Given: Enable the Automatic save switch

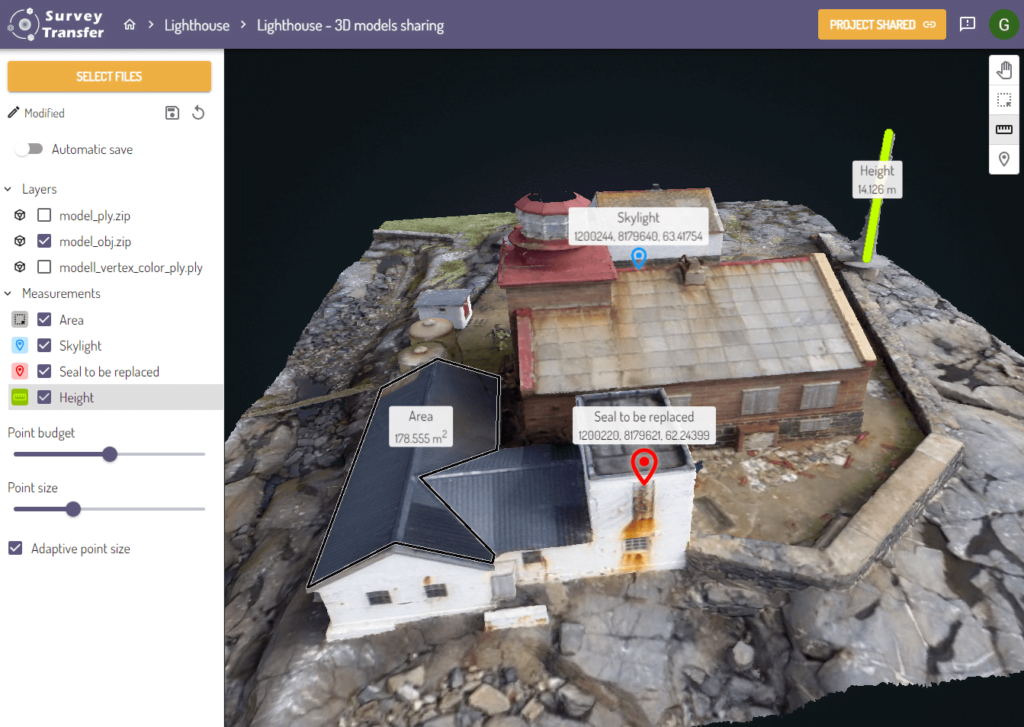Looking at the screenshot, I should point(29,149).
